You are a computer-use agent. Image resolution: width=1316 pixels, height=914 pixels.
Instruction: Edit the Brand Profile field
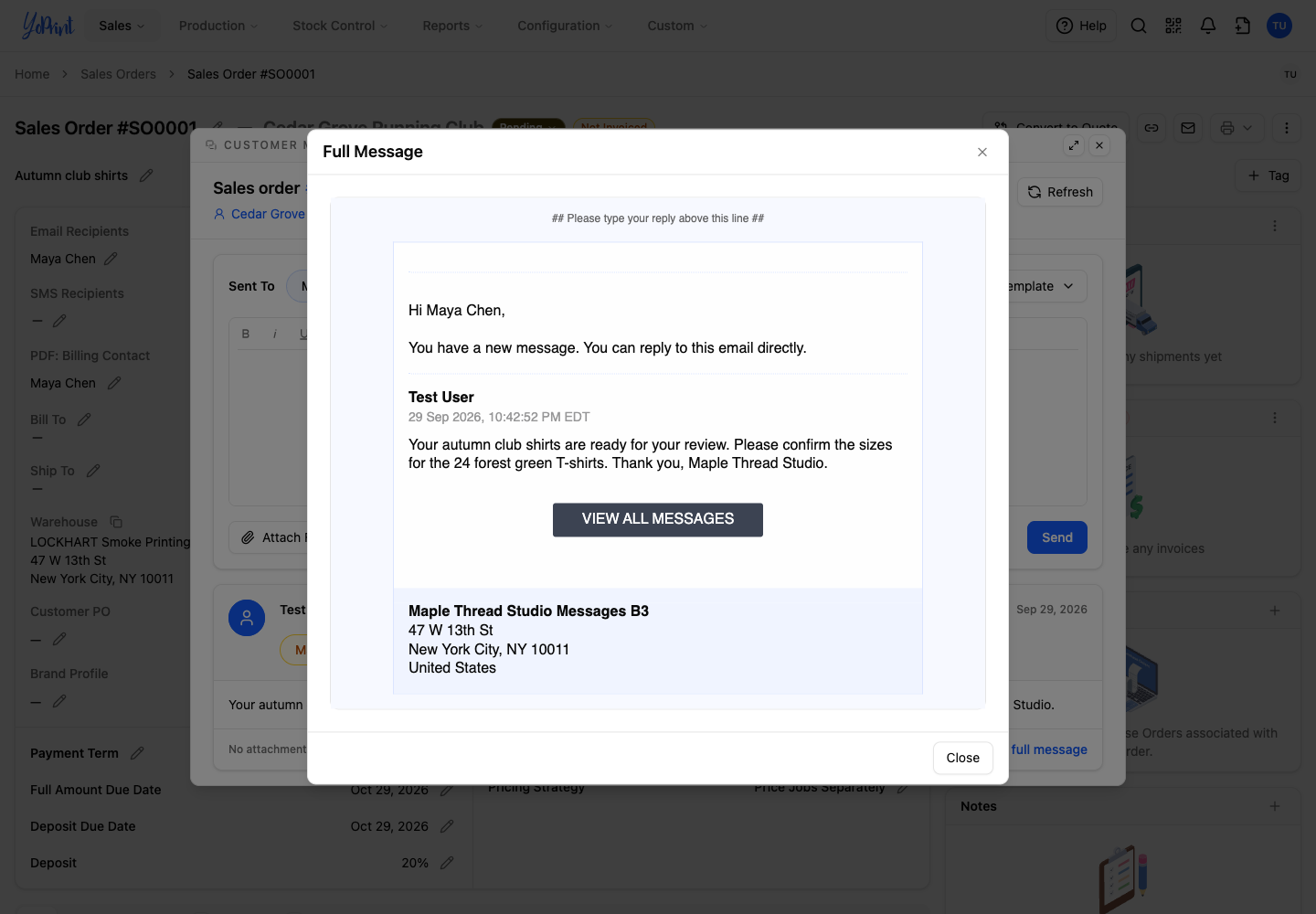click(59, 701)
